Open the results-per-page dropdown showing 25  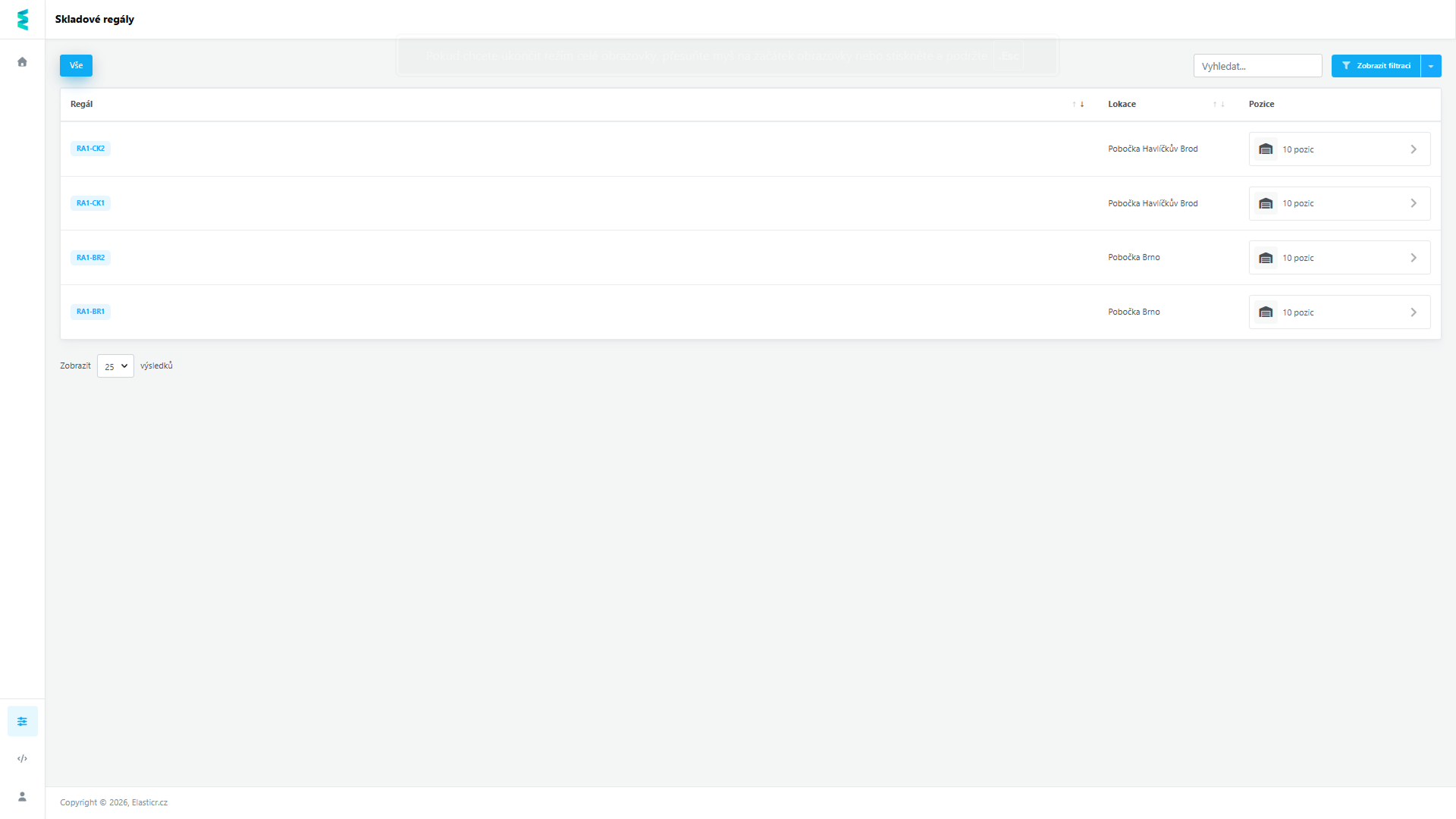click(x=115, y=366)
